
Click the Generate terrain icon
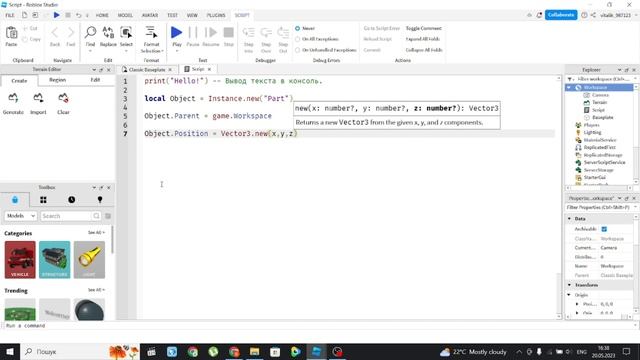13,98
